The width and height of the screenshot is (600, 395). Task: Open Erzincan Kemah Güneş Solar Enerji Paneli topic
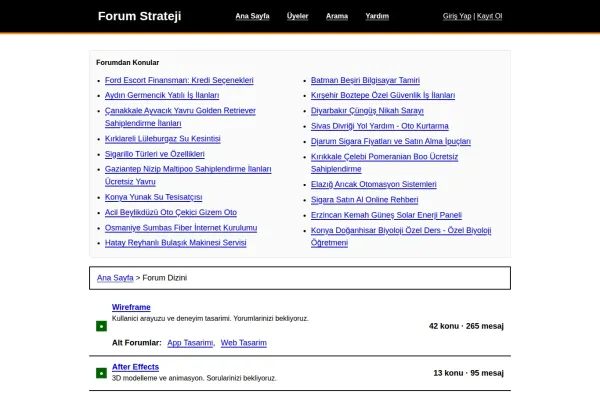386,215
